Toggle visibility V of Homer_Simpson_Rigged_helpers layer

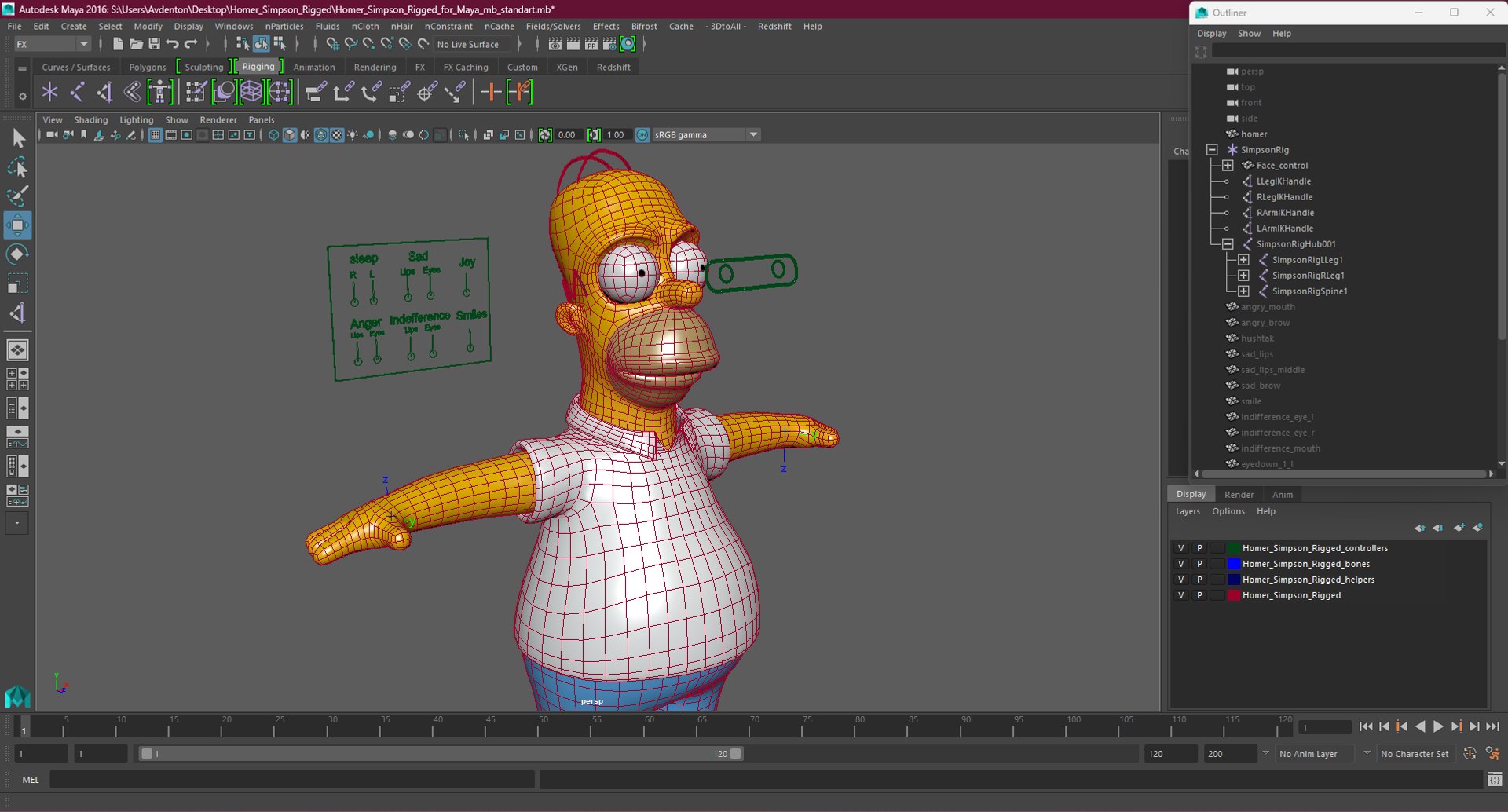click(x=1180, y=580)
